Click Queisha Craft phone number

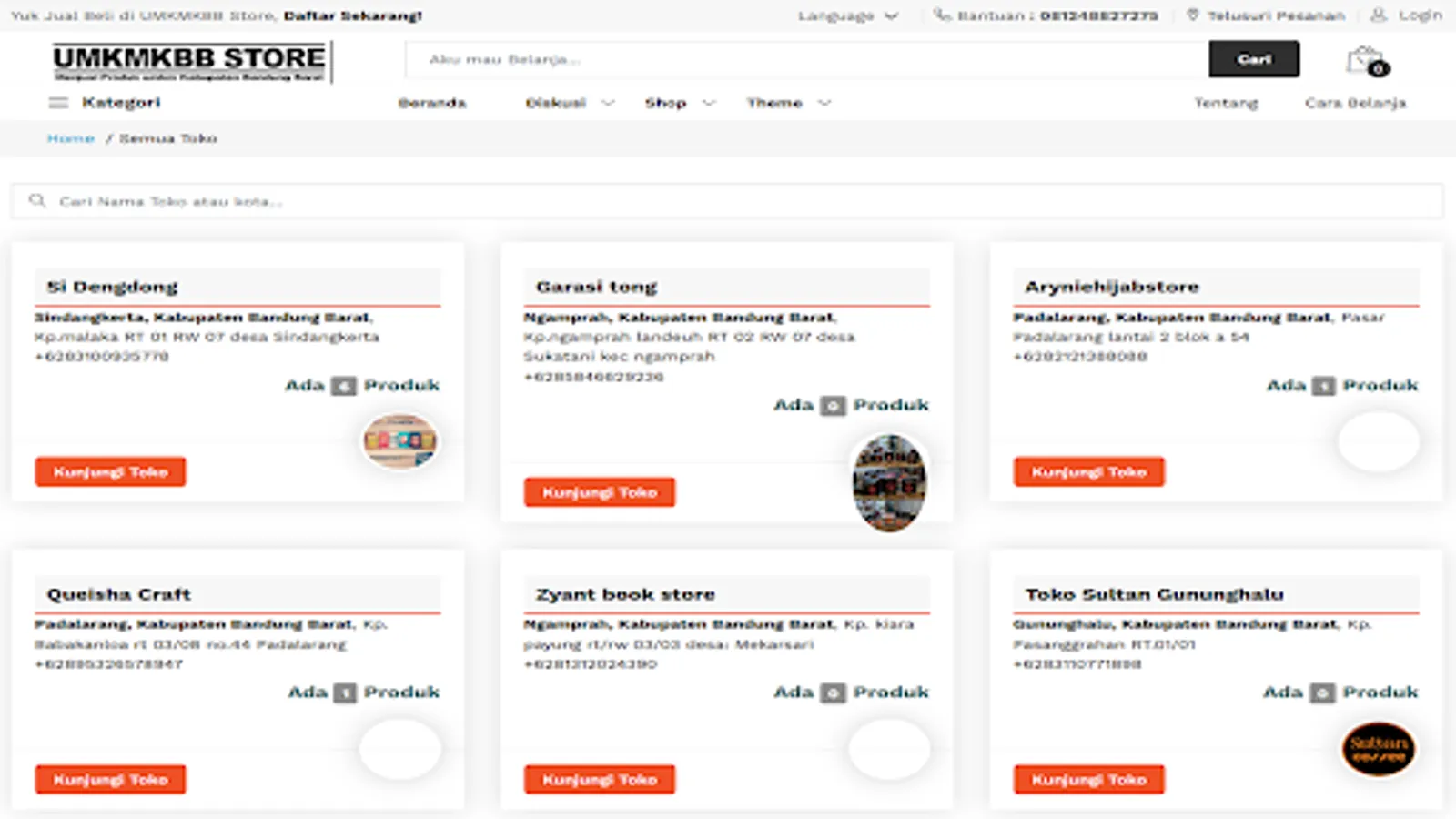pyautogui.click(x=109, y=664)
